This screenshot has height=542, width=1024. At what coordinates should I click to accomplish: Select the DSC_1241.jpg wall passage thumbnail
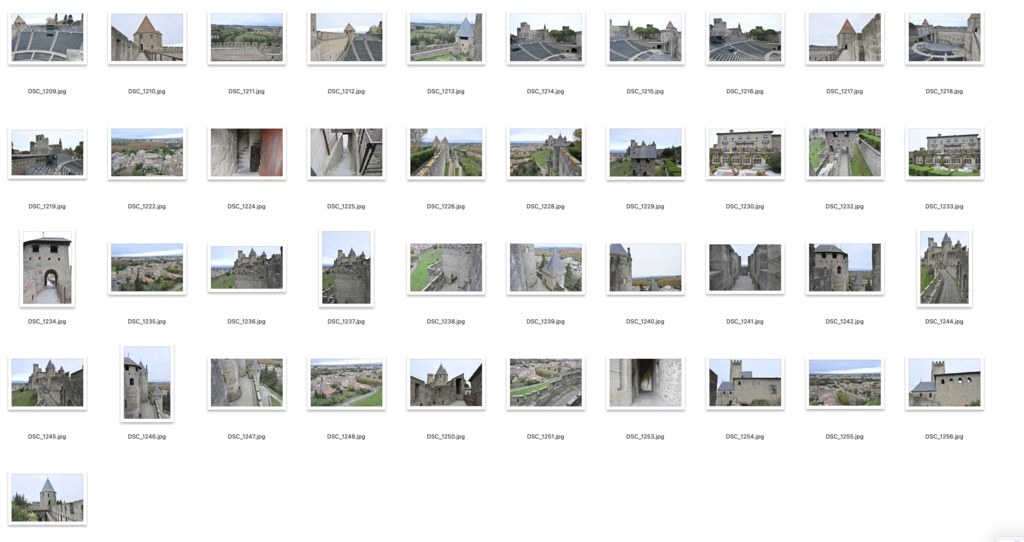pos(745,268)
